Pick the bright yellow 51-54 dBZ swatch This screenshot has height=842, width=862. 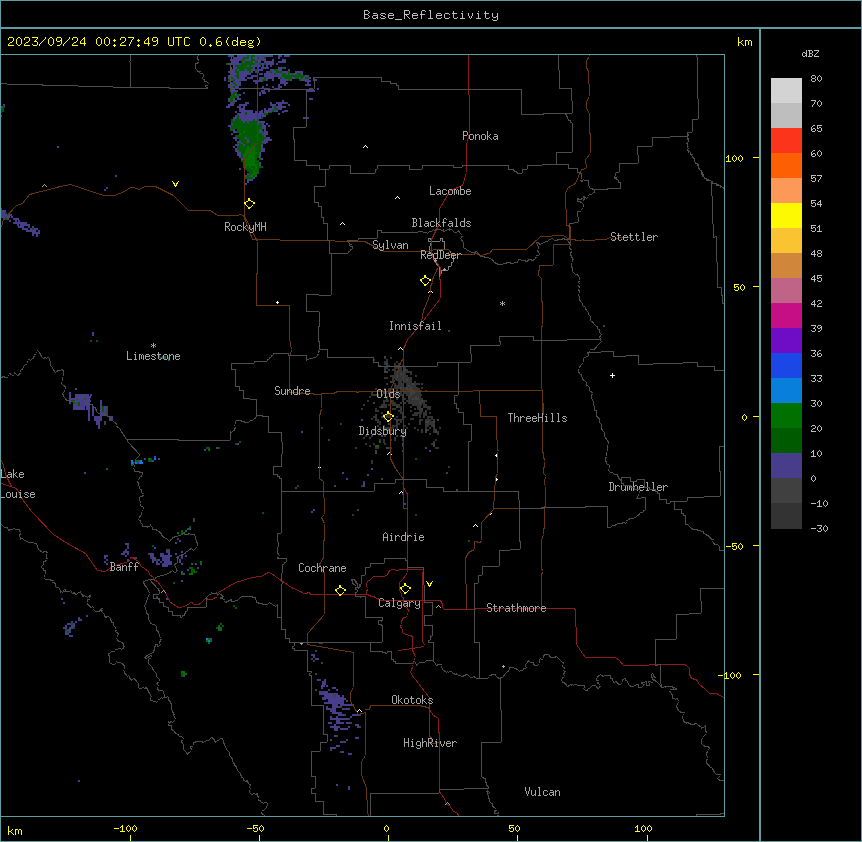point(786,216)
